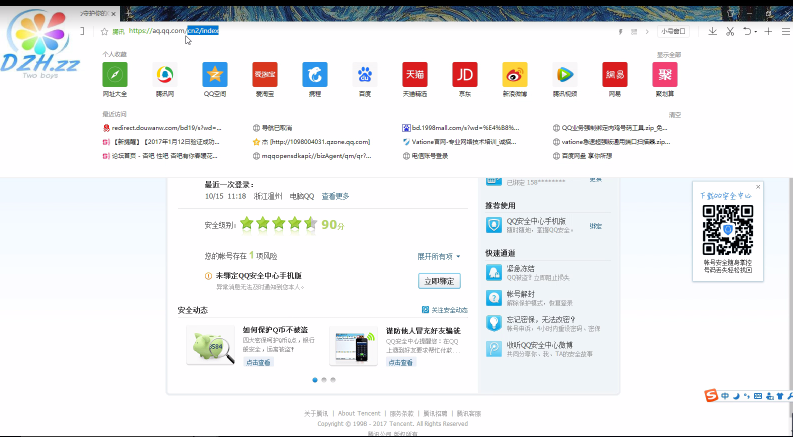This screenshot has height=437, width=793.
Task: Open recent visit 电信账号登录 entry
Action: click(x=425, y=156)
